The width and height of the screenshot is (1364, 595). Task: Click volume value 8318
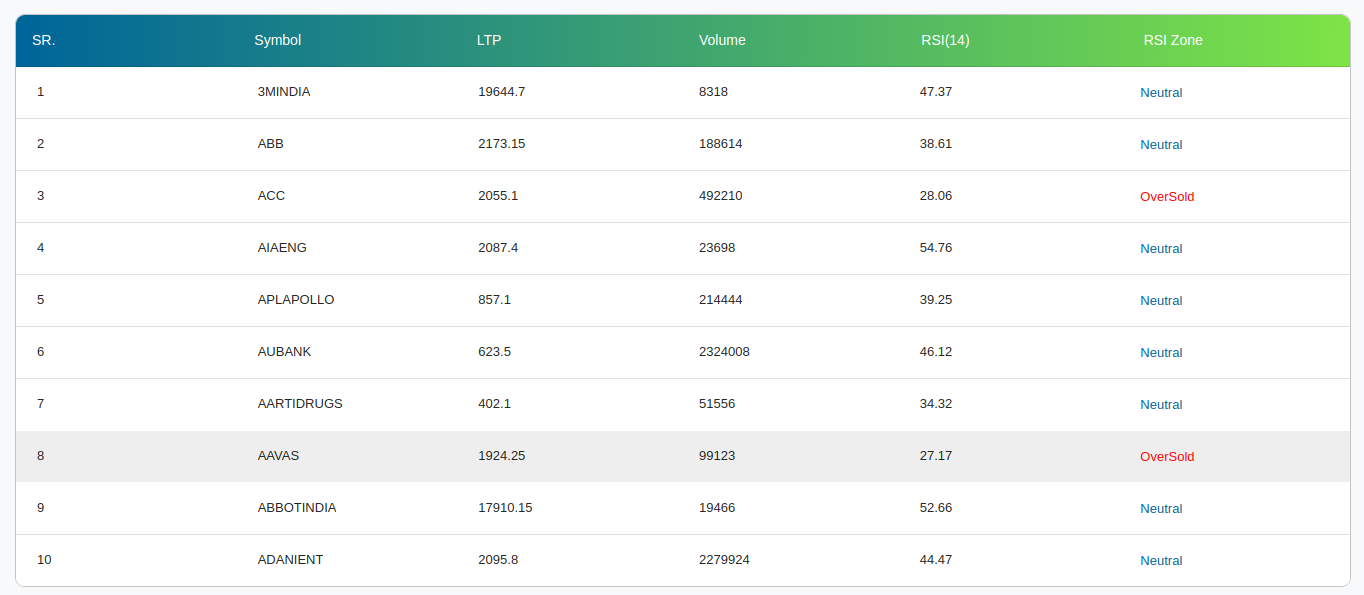click(713, 92)
